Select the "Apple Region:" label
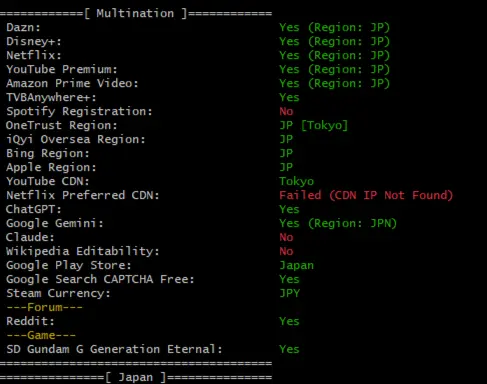487x384 pixels. (51, 168)
